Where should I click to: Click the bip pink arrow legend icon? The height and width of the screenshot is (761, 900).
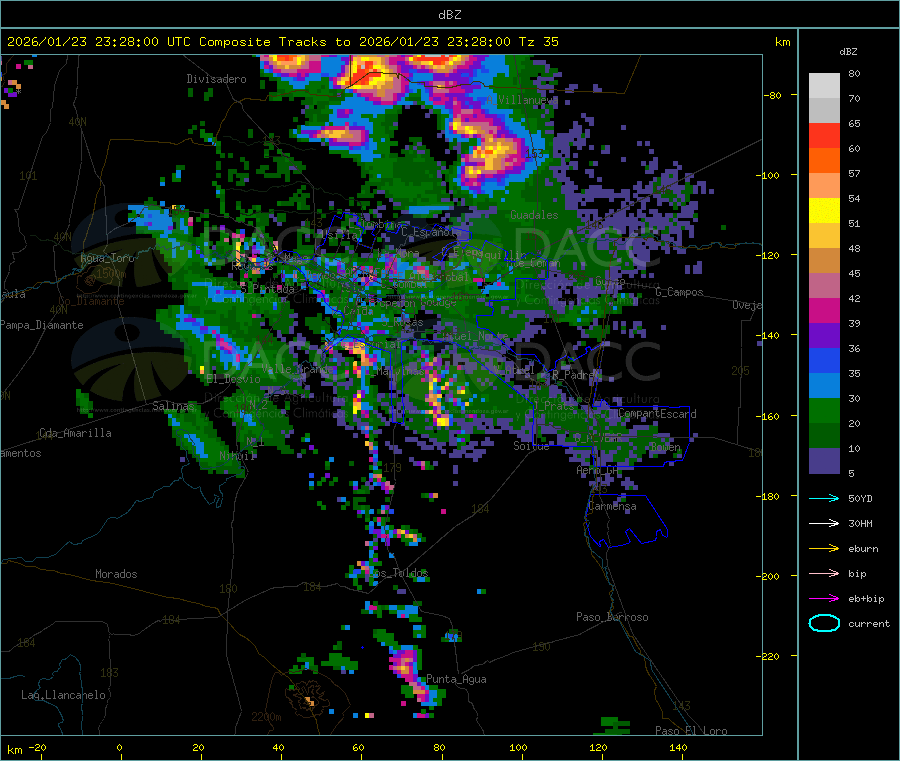click(824, 573)
